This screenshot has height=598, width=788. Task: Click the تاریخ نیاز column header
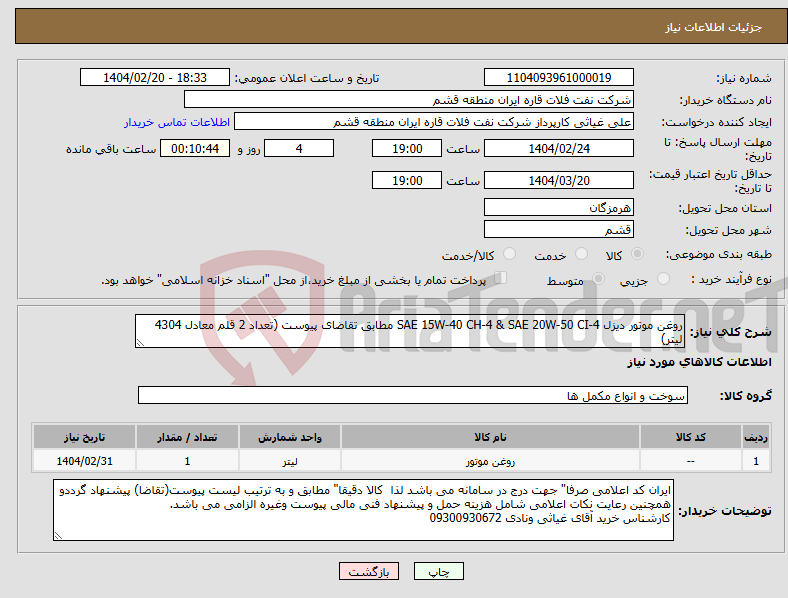(x=84, y=437)
